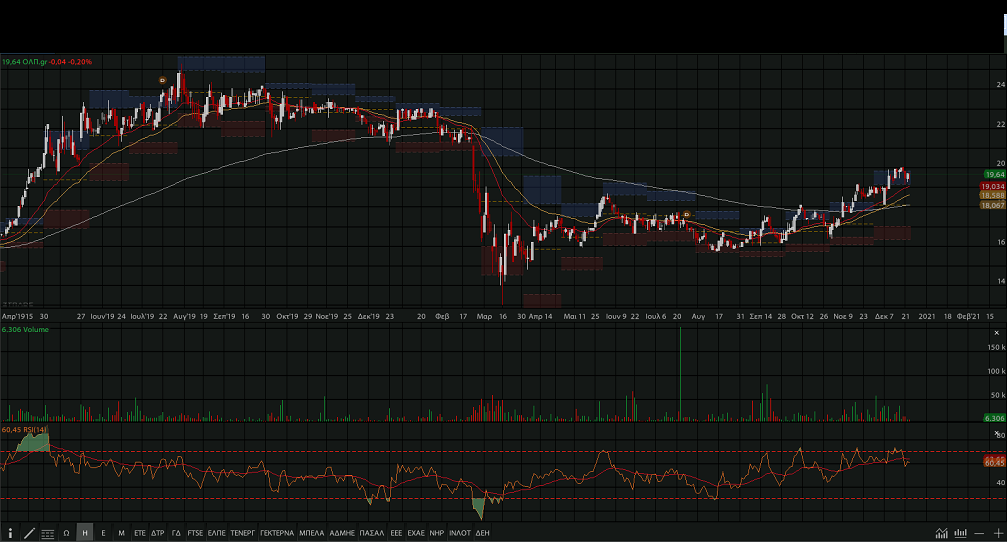Open the chart indicators icon
The width and height of the screenshot is (1007, 542).
941,533
